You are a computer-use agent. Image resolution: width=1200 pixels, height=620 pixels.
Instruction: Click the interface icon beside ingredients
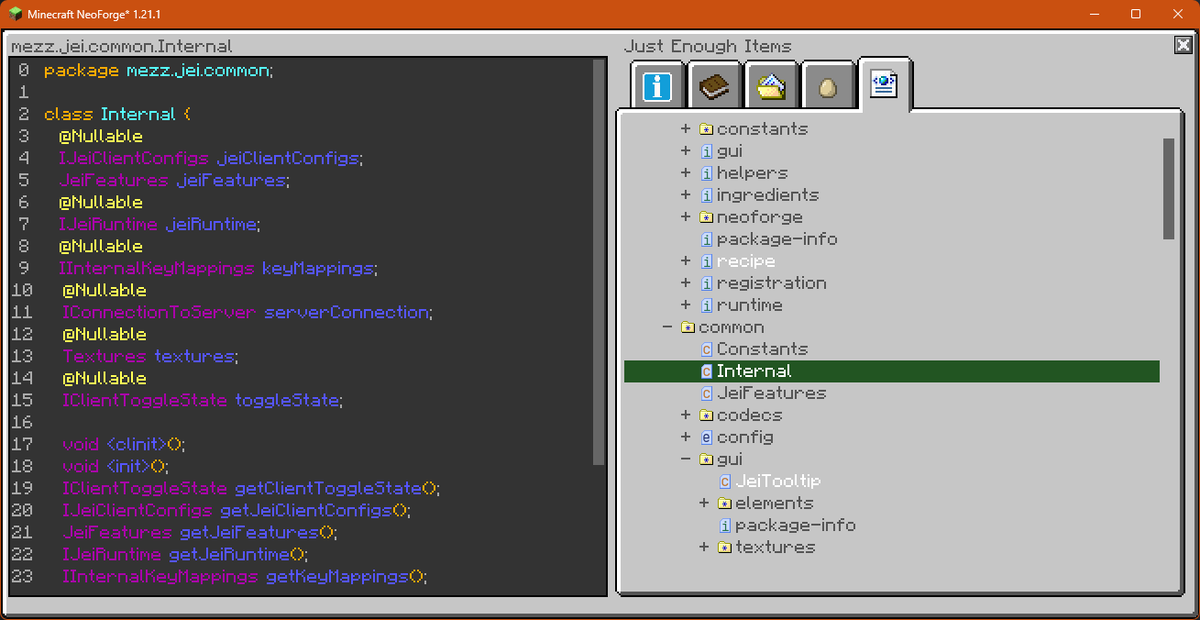click(x=706, y=195)
